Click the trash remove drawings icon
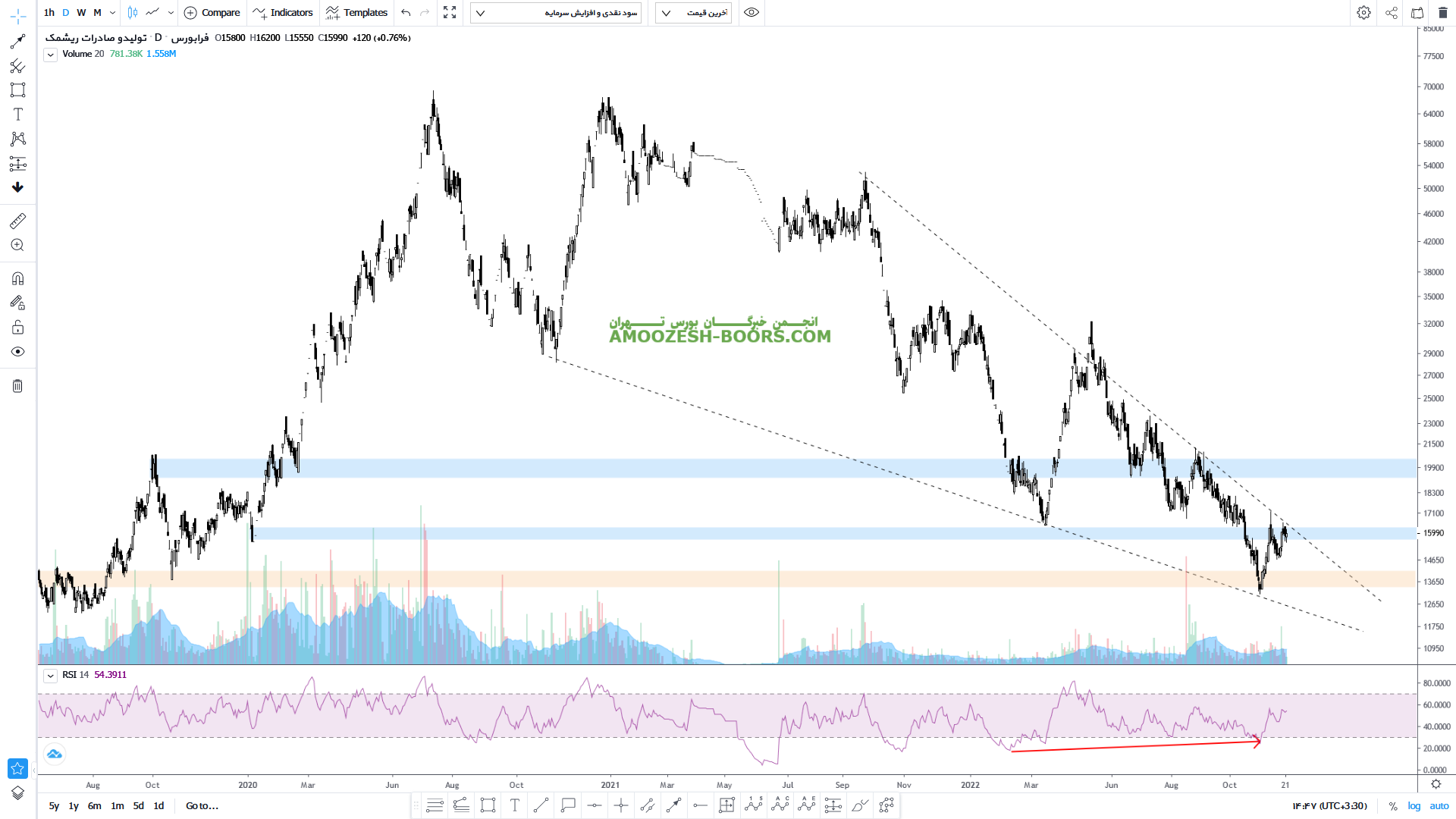 17,386
